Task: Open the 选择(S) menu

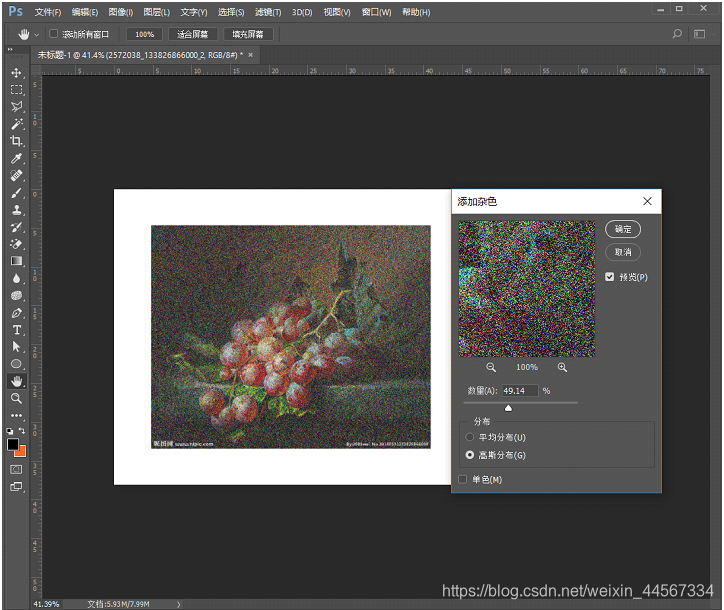Action: [231, 12]
